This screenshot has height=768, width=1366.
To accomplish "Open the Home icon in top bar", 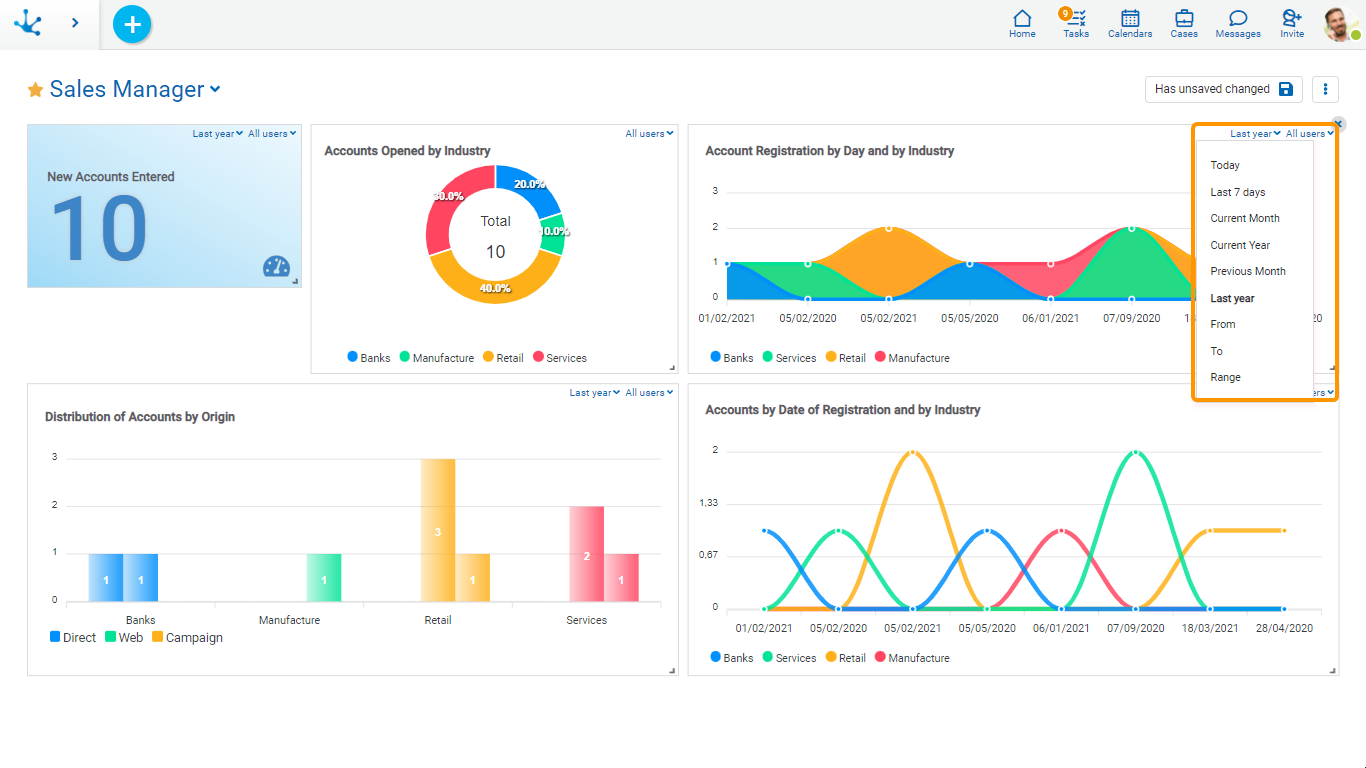I will pos(1022,24).
